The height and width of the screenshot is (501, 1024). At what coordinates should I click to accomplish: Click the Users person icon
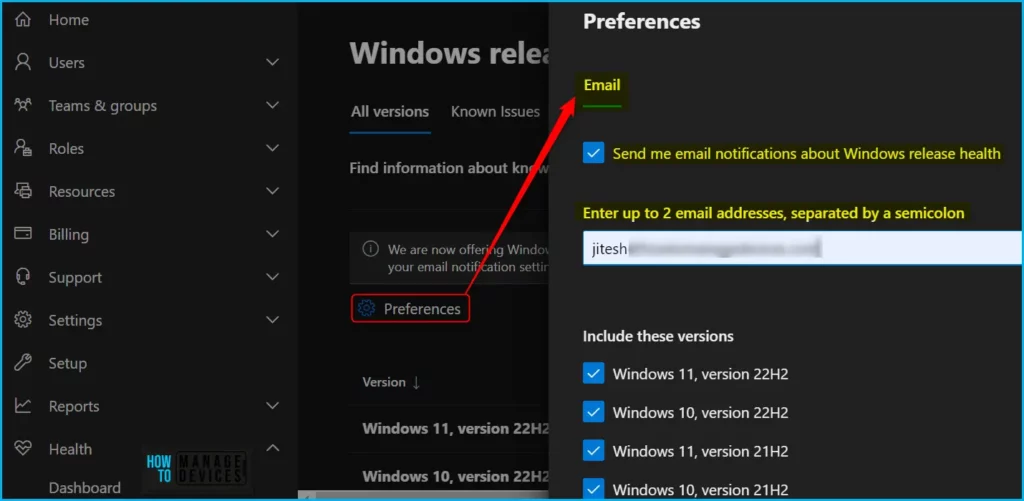coord(23,63)
